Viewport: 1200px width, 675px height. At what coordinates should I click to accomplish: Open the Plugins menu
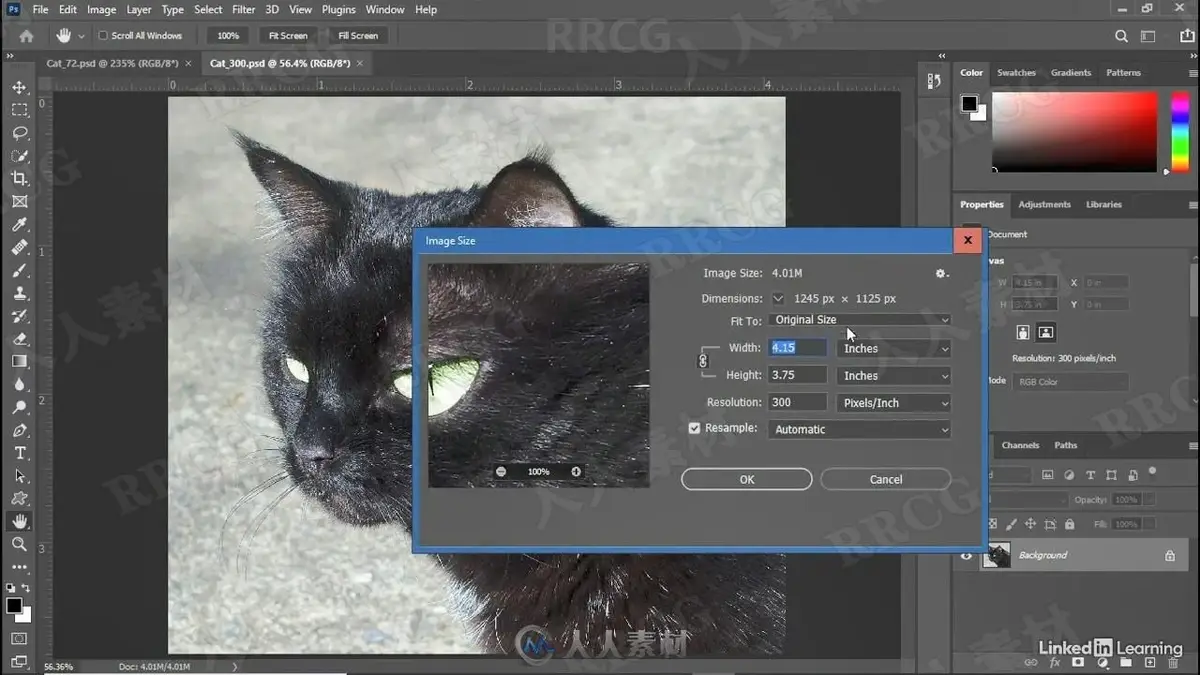[x=338, y=9]
